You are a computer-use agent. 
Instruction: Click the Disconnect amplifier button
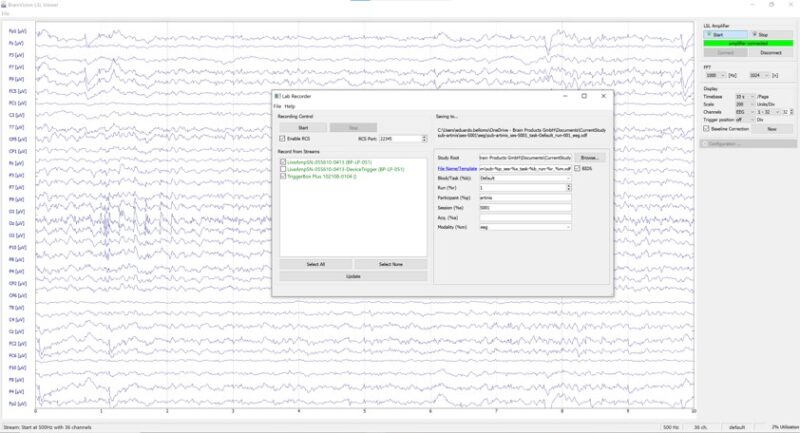coord(771,53)
